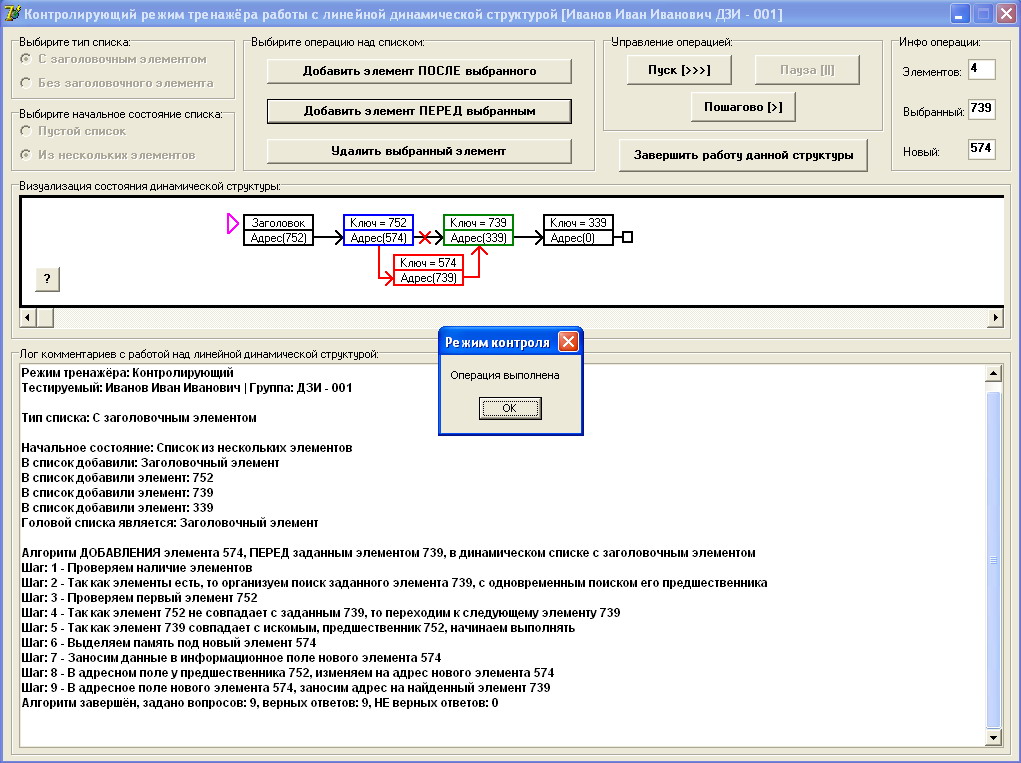Click Добавить элемент ПОСЛЕ выбранного
Viewport: 1021px width, 763px height.
coord(419,71)
